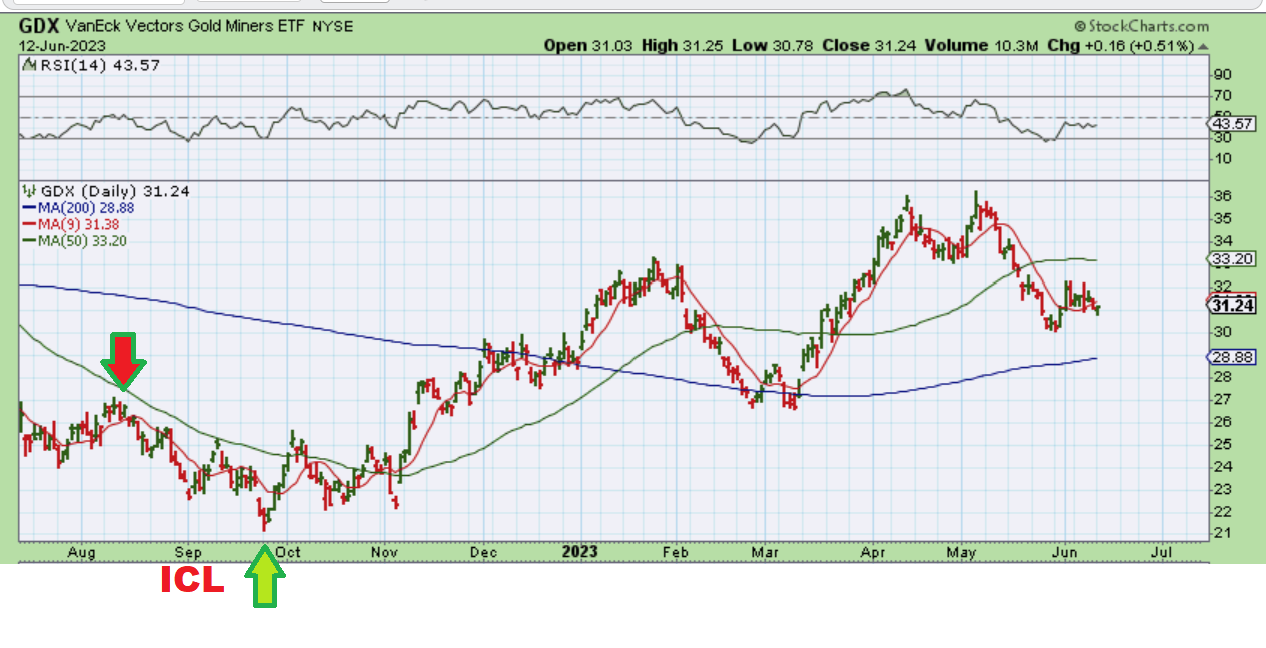This screenshot has width=1266, height=648.
Task: Click the 21 price axis label
Action: click(x=1221, y=533)
